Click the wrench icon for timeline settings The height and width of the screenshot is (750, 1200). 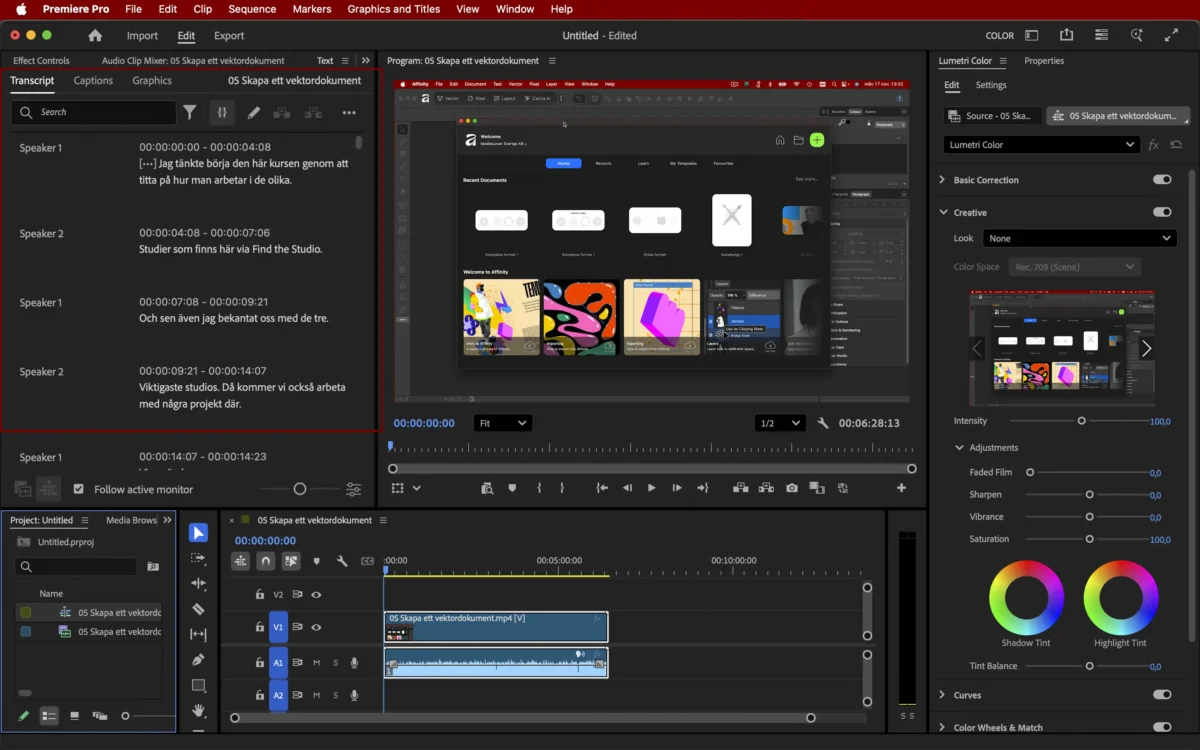pyautogui.click(x=340, y=561)
